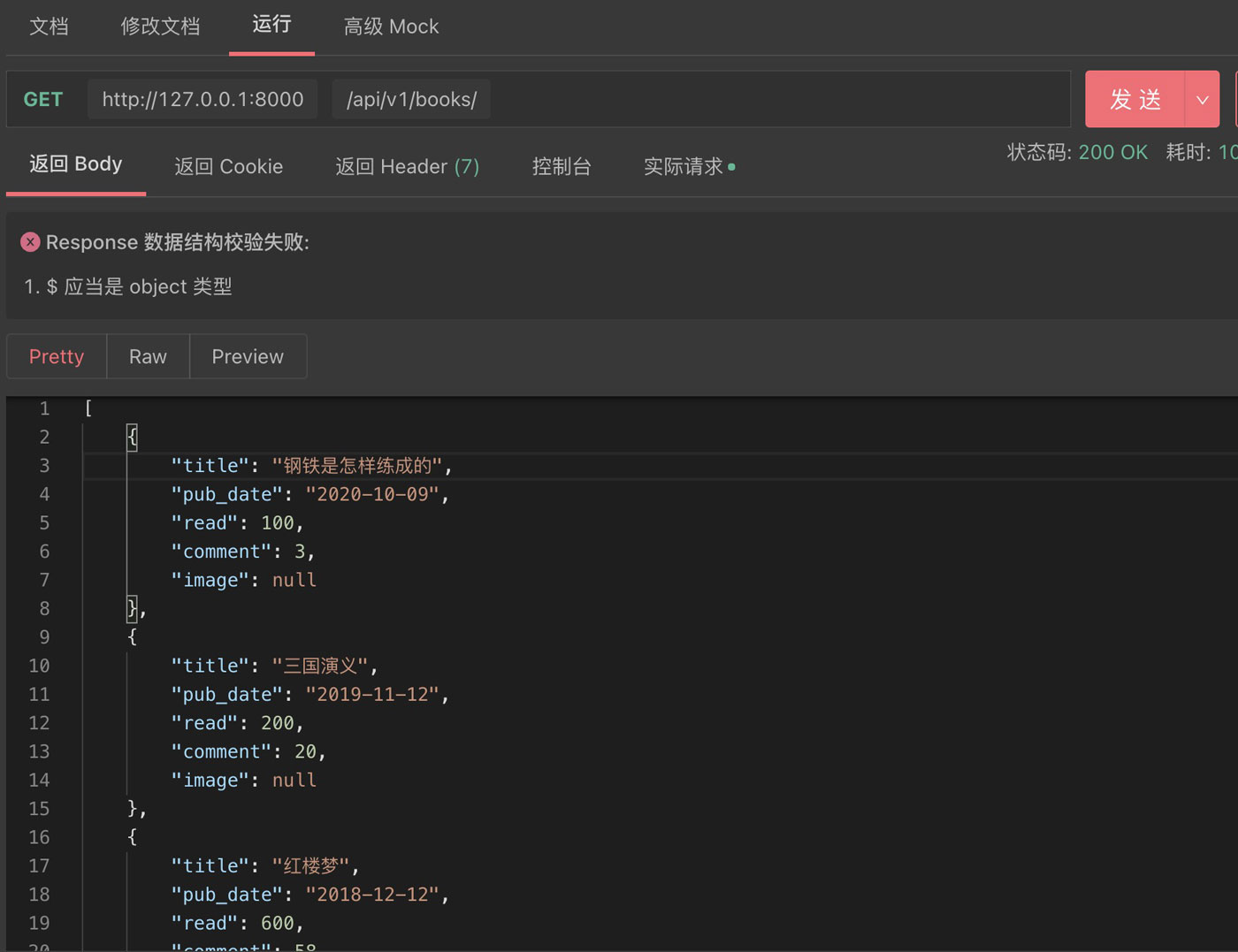Screen dimensions: 1238x952
Task: Open the GET request method selector
Action: point(43,100)
